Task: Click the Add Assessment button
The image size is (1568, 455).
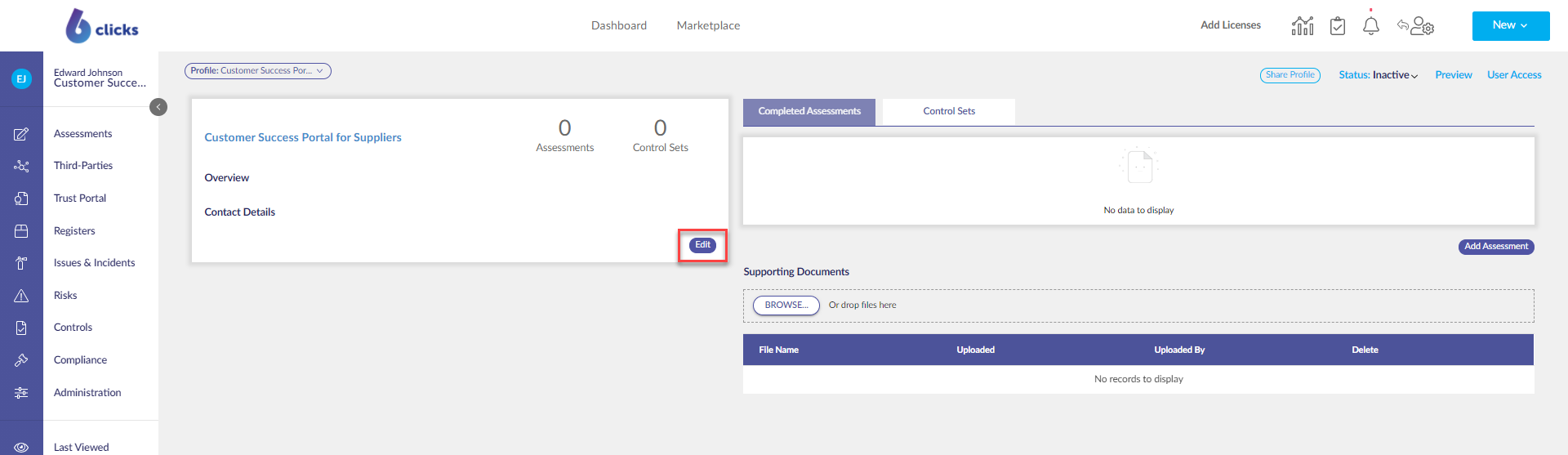Action: click(x=1496, y=247)
